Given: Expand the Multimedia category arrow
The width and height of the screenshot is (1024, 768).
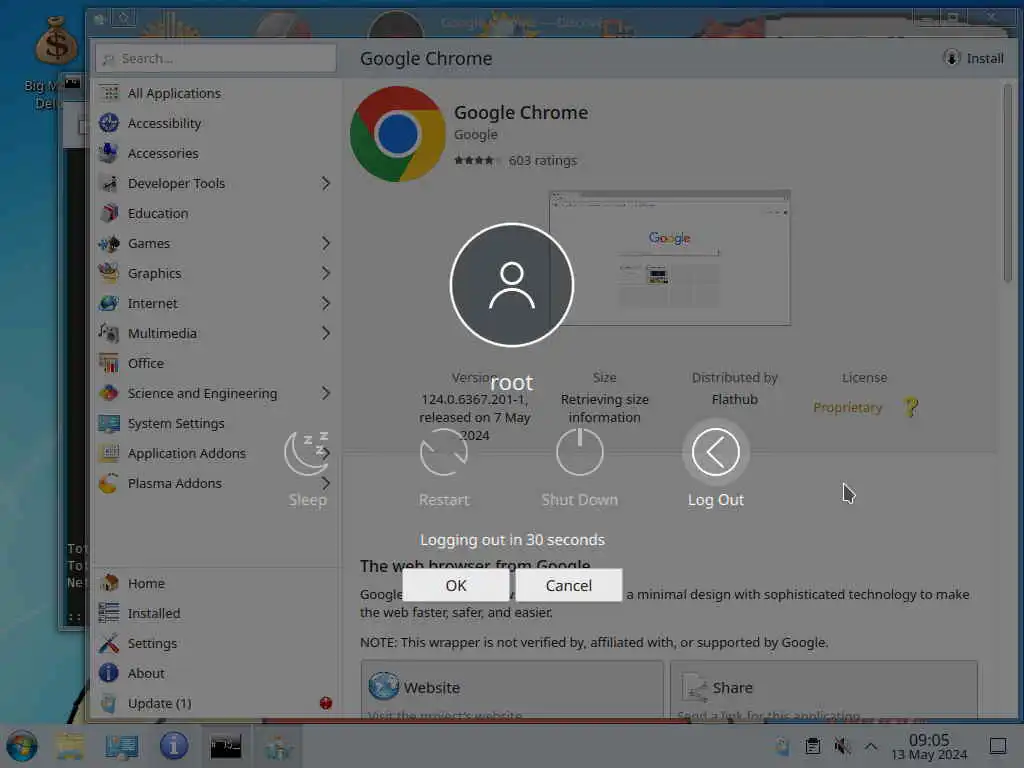Looking at the screenshot, I should tap(325, 334).
